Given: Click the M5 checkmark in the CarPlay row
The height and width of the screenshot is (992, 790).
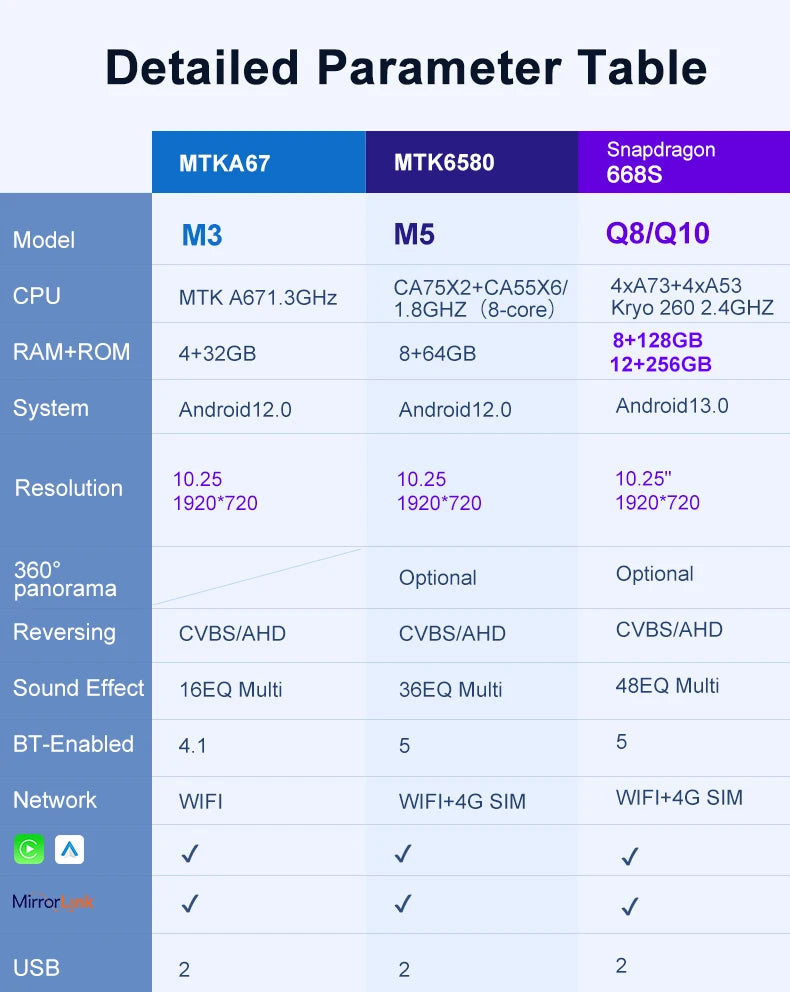Looking at the screenshot, I should point(403,853).
